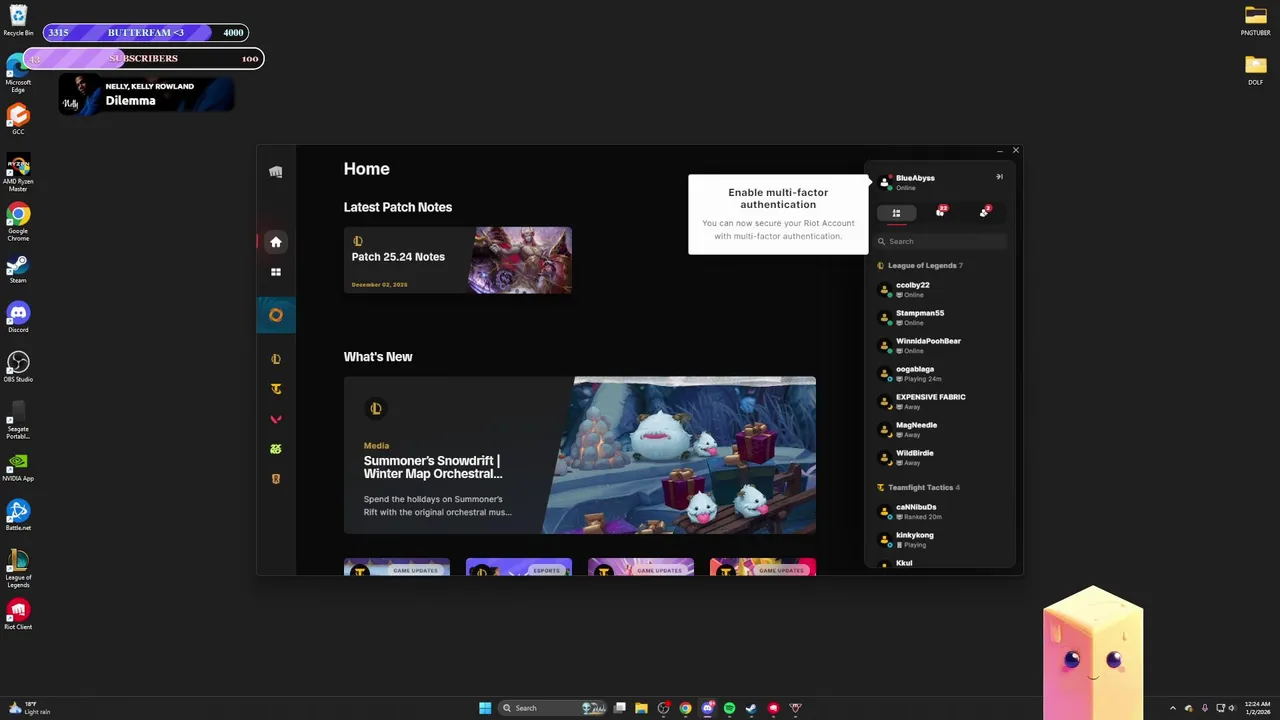Open the Valorant icon in Riot sidebar
The image size is (1280, 720).
pos(276,419)
